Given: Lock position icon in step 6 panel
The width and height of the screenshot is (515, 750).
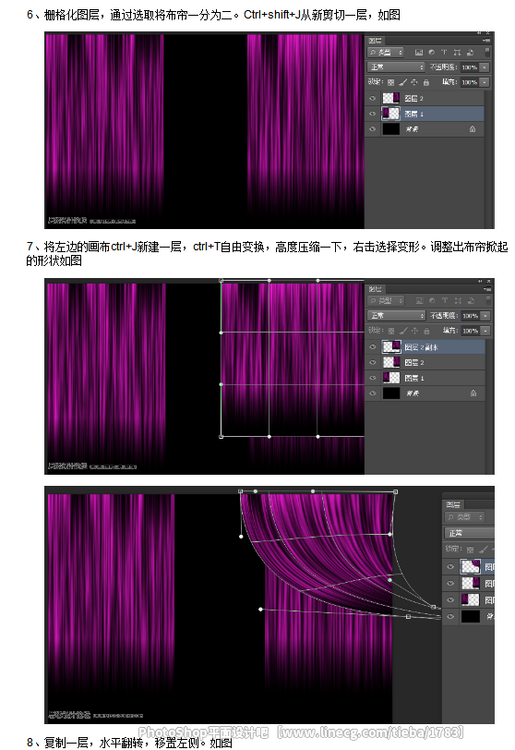Looking at the screenshot, I should 414,82.
